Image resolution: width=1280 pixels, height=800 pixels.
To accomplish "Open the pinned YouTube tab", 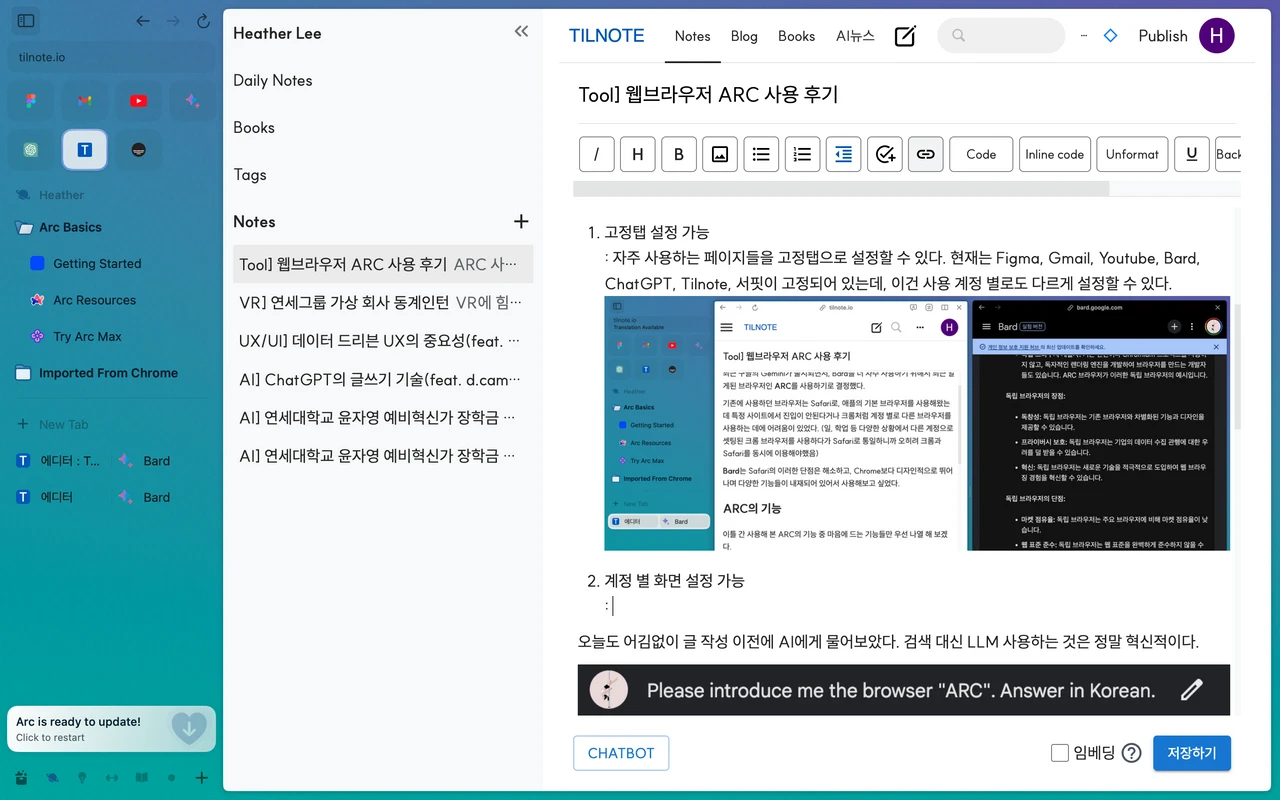I will (138, 100).
